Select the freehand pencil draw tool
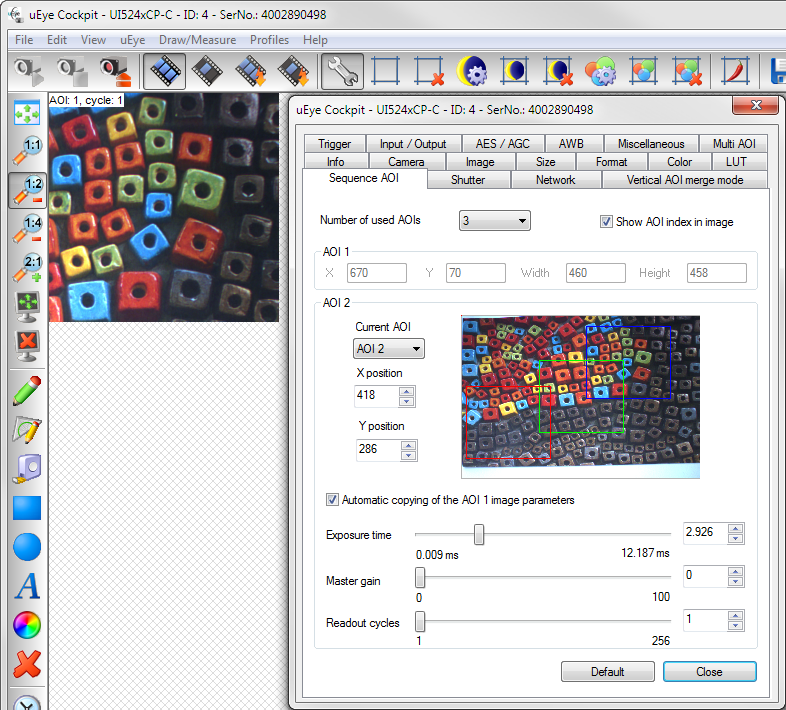Image resolution: width=786 pixels, height=710 pixels. pyautogui.click(x=27, y=390)
